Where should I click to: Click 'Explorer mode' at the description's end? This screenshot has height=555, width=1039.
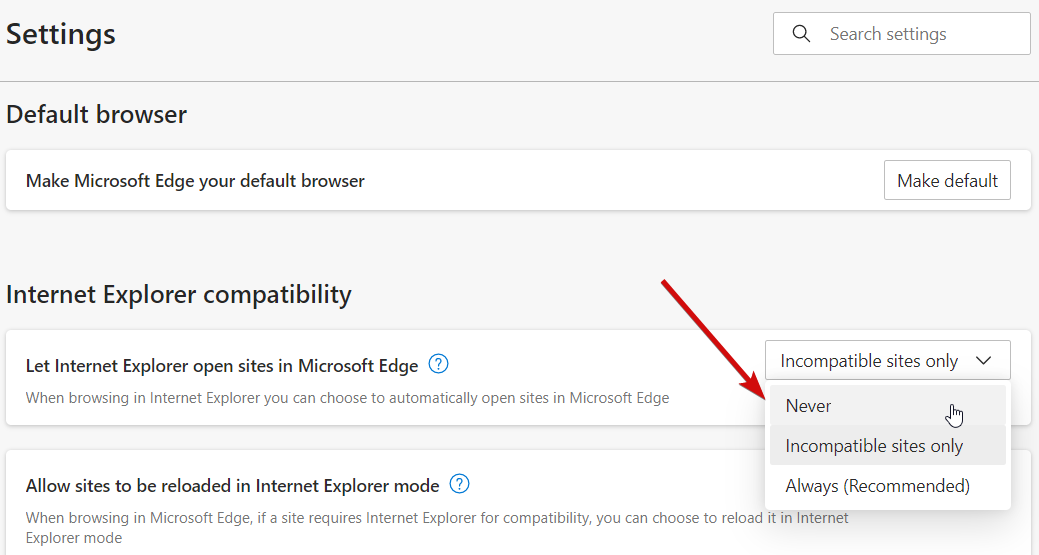74,538
